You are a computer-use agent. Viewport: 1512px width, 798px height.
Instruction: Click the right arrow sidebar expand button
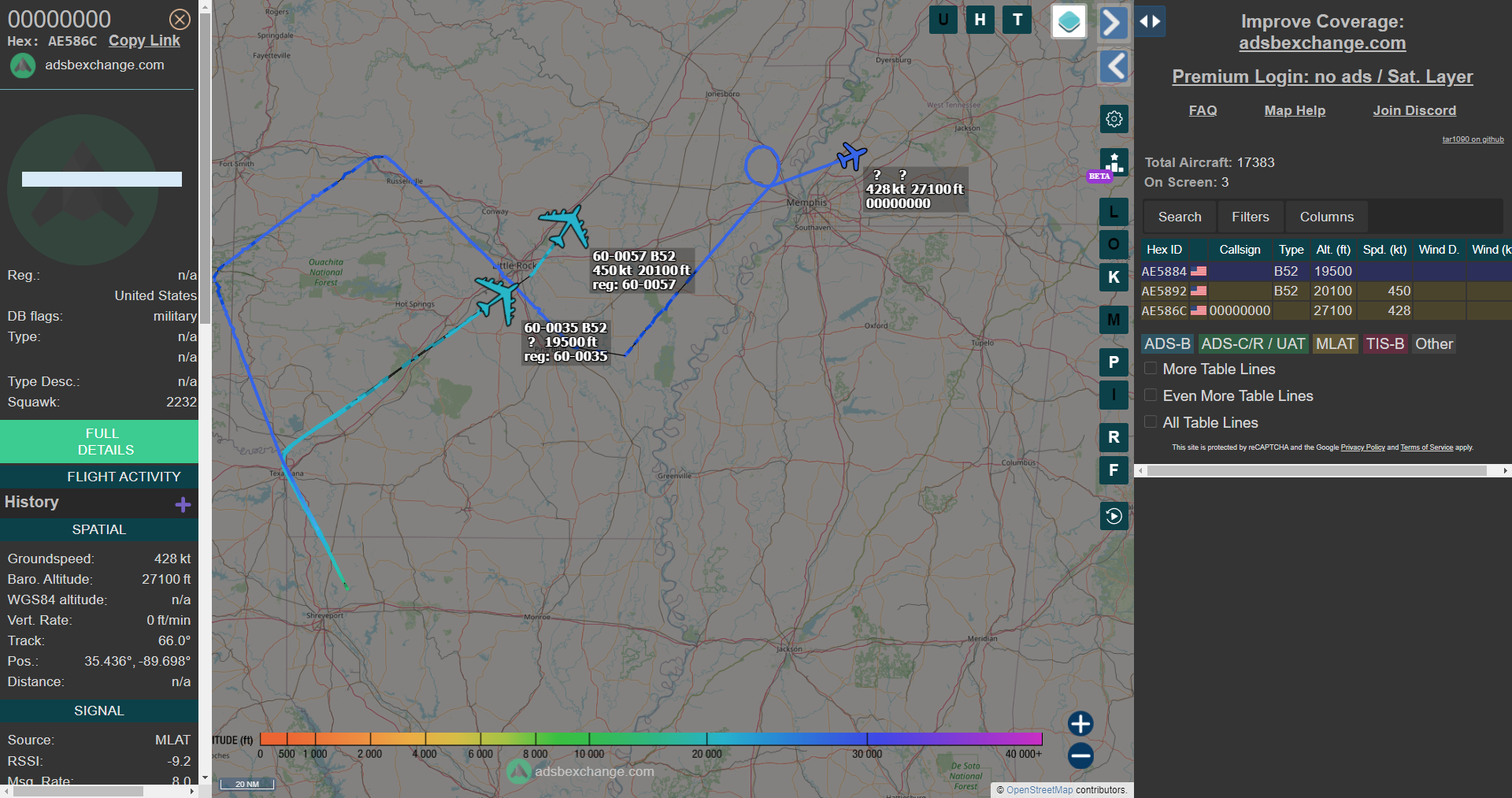click(1113, 23)
